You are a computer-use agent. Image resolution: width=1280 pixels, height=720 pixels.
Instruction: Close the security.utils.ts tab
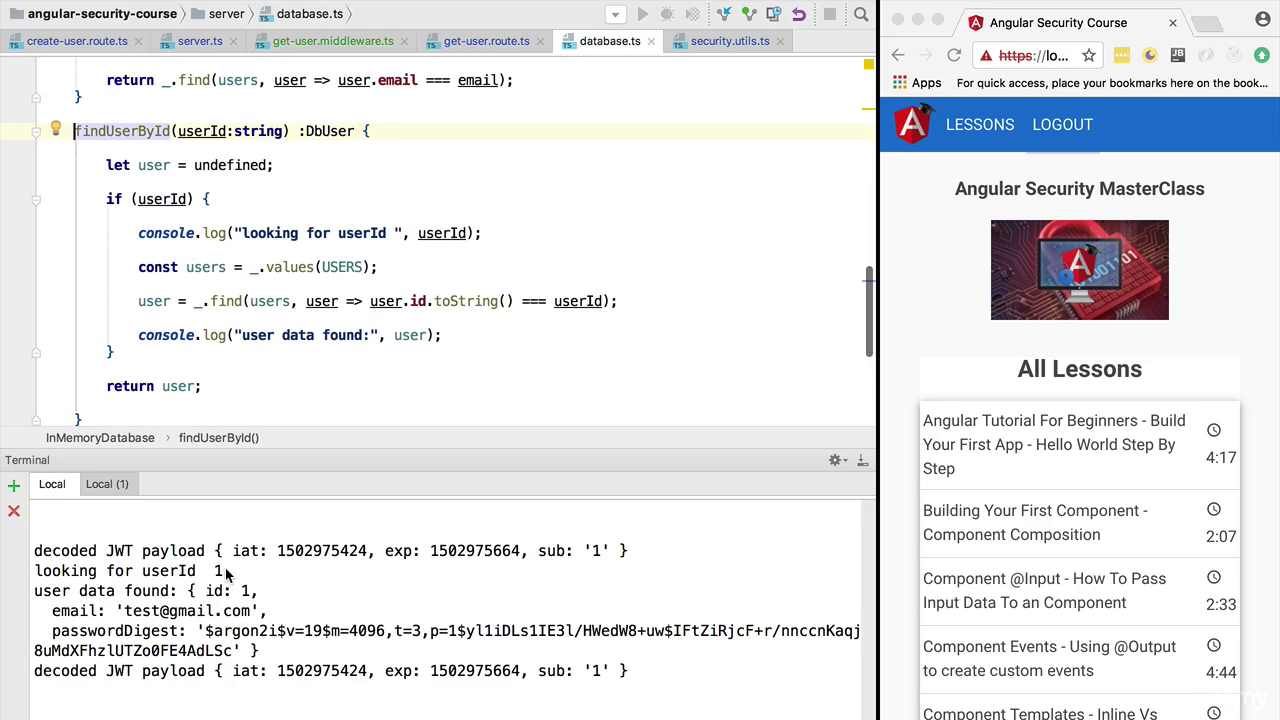781,42
